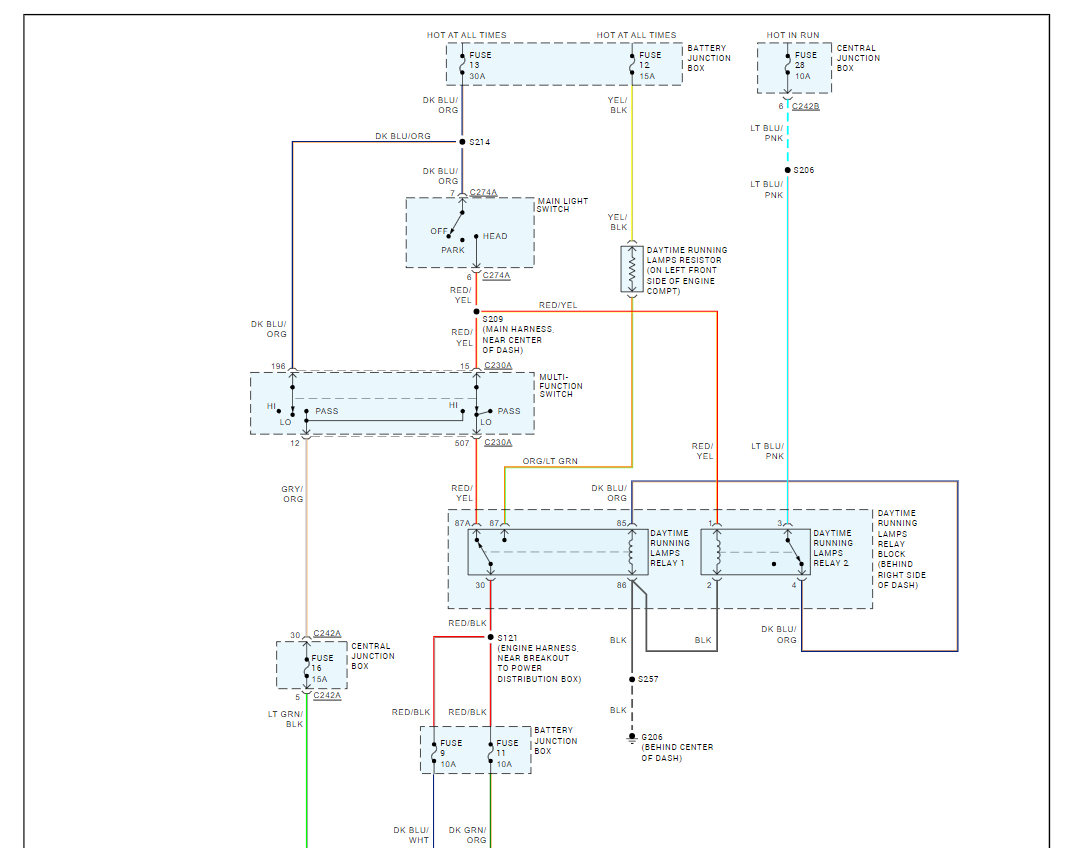Open C230A connector link at pin 507

(x=498, y=443)
